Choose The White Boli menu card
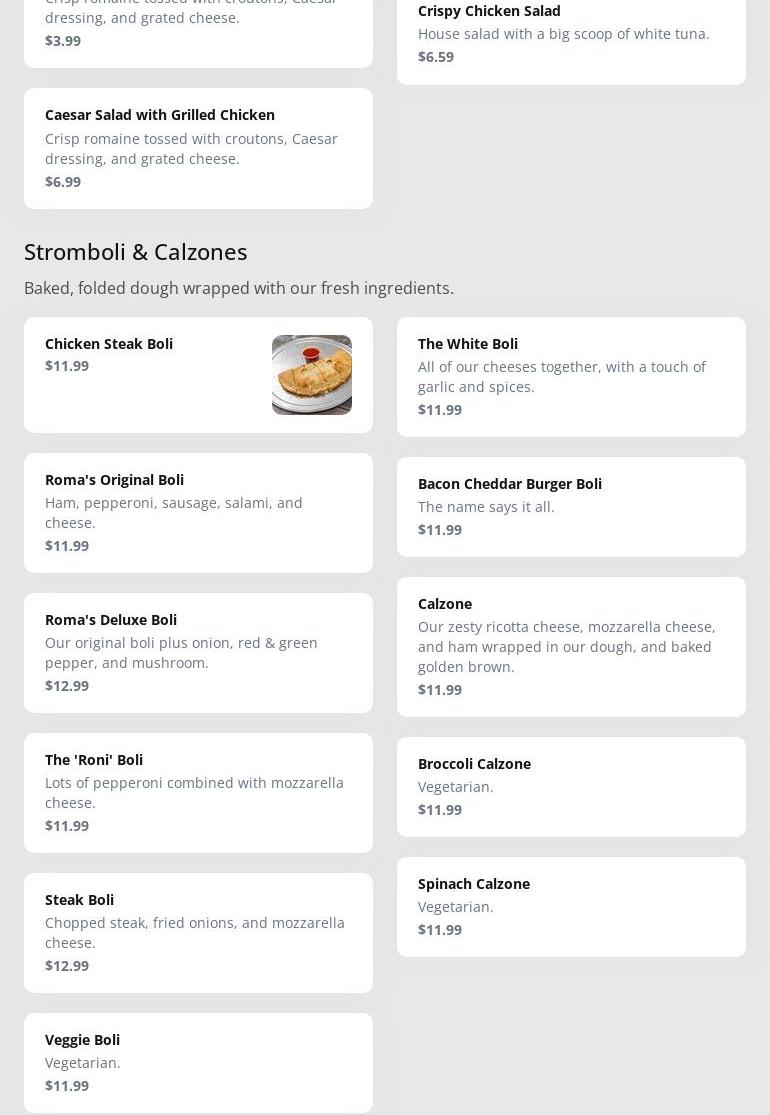Viewport: 770px width, 1115px height. point(571,377)
